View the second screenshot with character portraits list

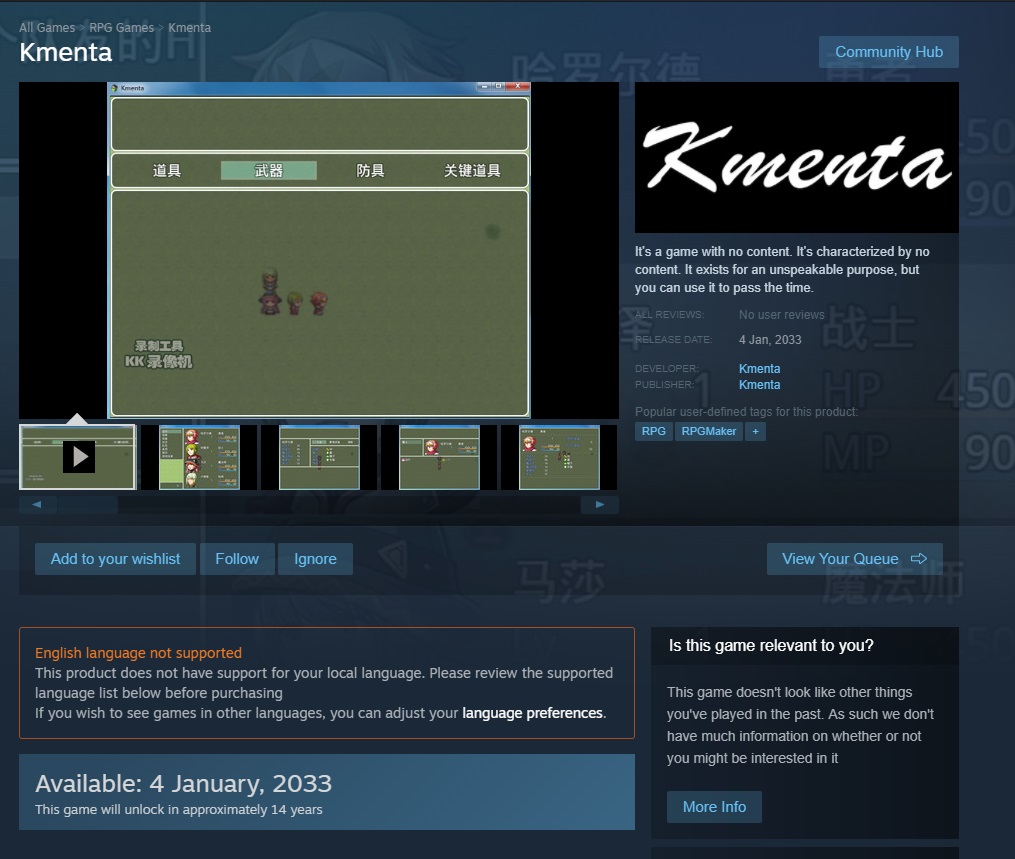[x=199, y=457]
